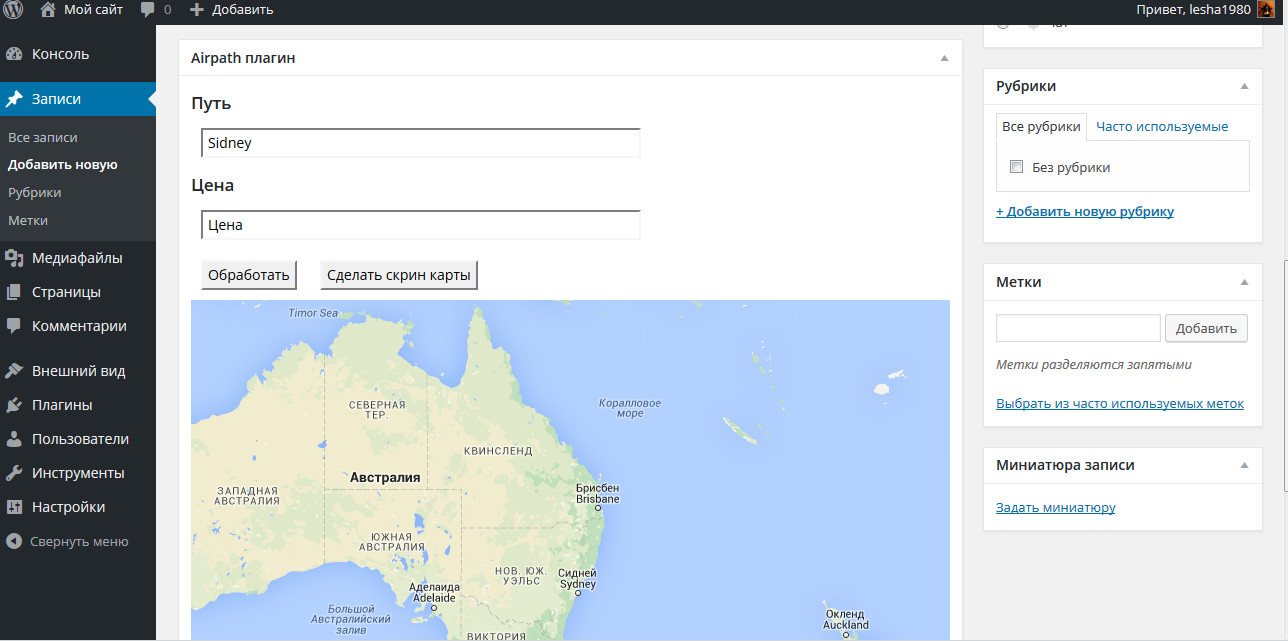Screen dimensions: 1288x641
Task: Click the Сидней Sydney label on map
Action: [577, 579]
